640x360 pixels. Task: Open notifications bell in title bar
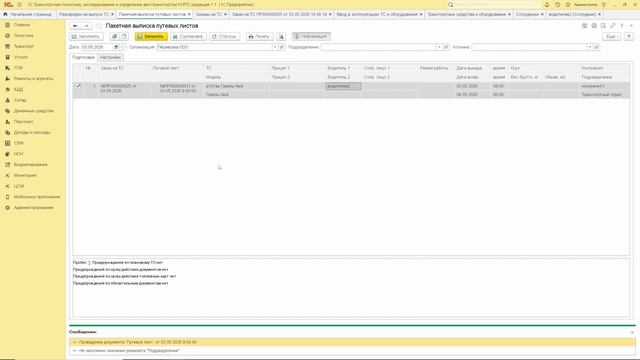(x=547, y=4)
